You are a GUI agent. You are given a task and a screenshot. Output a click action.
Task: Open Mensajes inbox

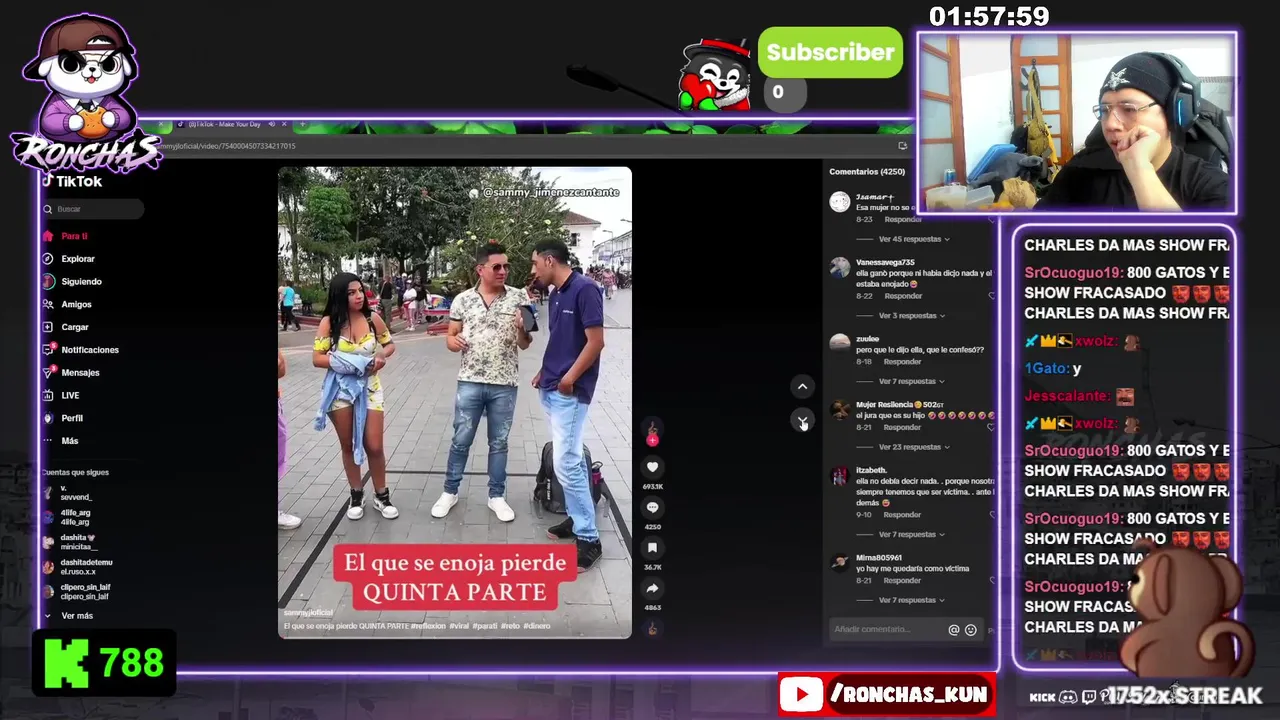coord(80,373)
